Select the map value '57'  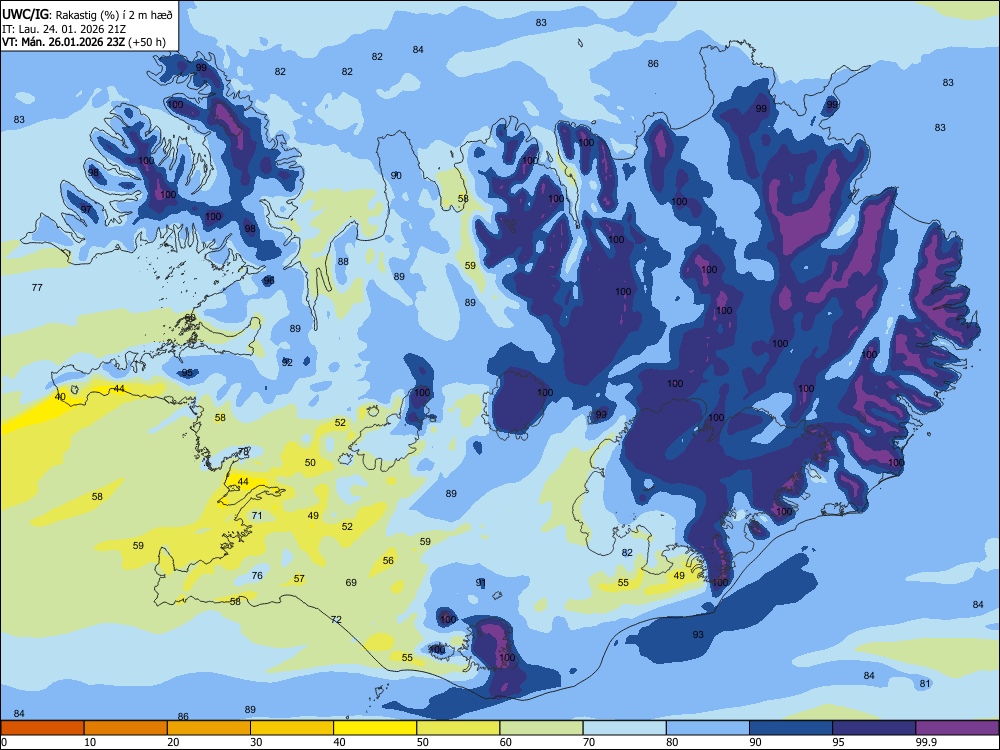click(299, 578)
